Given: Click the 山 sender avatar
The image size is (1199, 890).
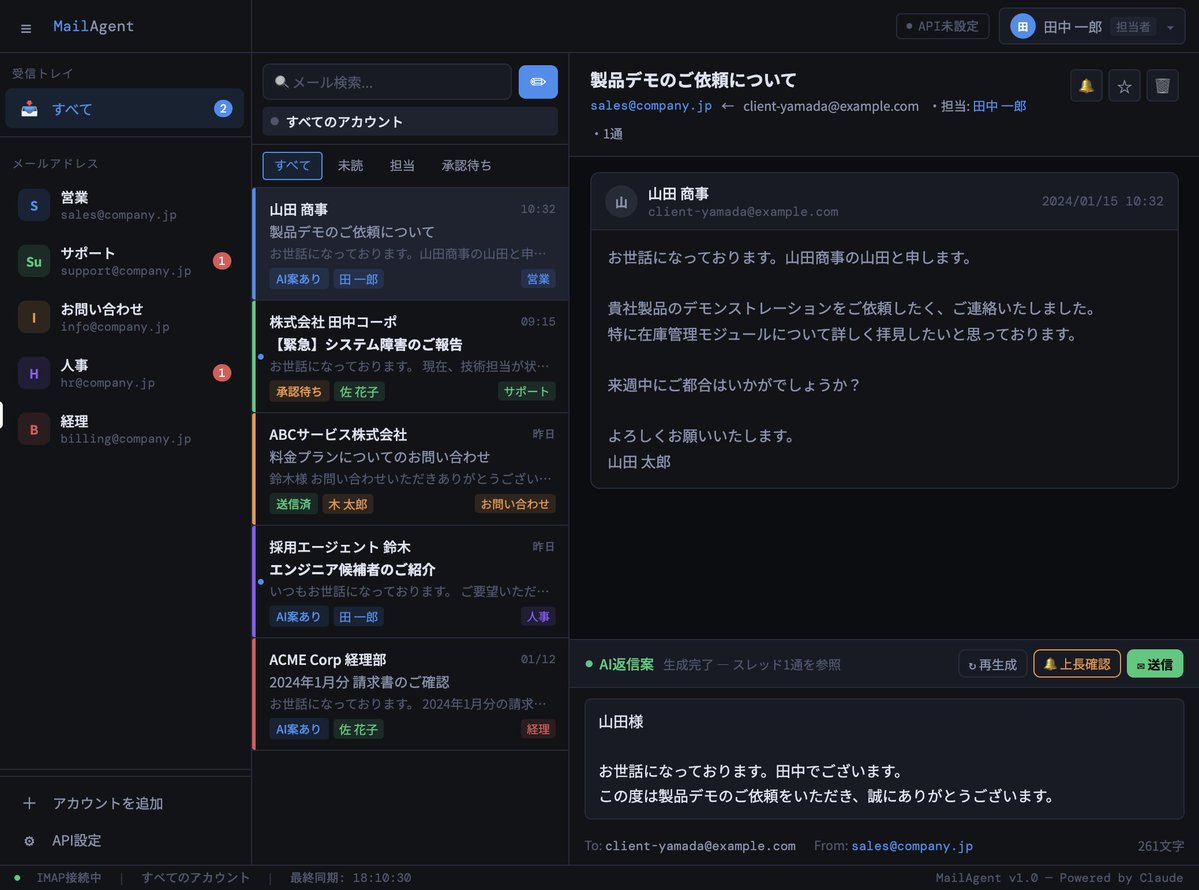Looking at the screenshot, I should 621,202.
